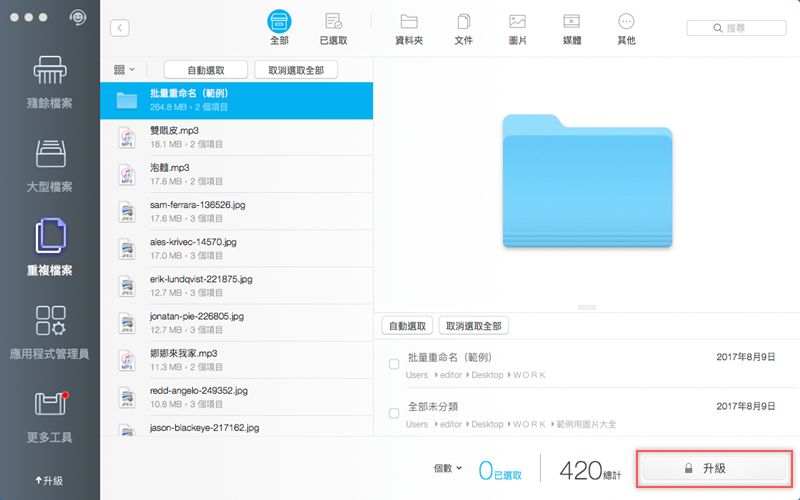Click 自動選取 in the detail panel

click(x=407, y=326)
